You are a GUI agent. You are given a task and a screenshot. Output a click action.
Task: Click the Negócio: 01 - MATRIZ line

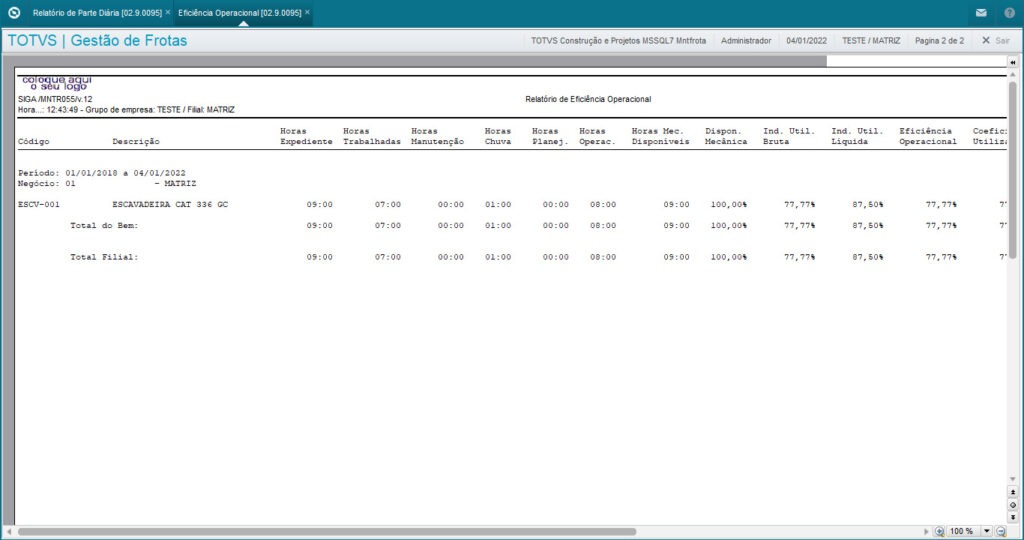pos(107,183)
